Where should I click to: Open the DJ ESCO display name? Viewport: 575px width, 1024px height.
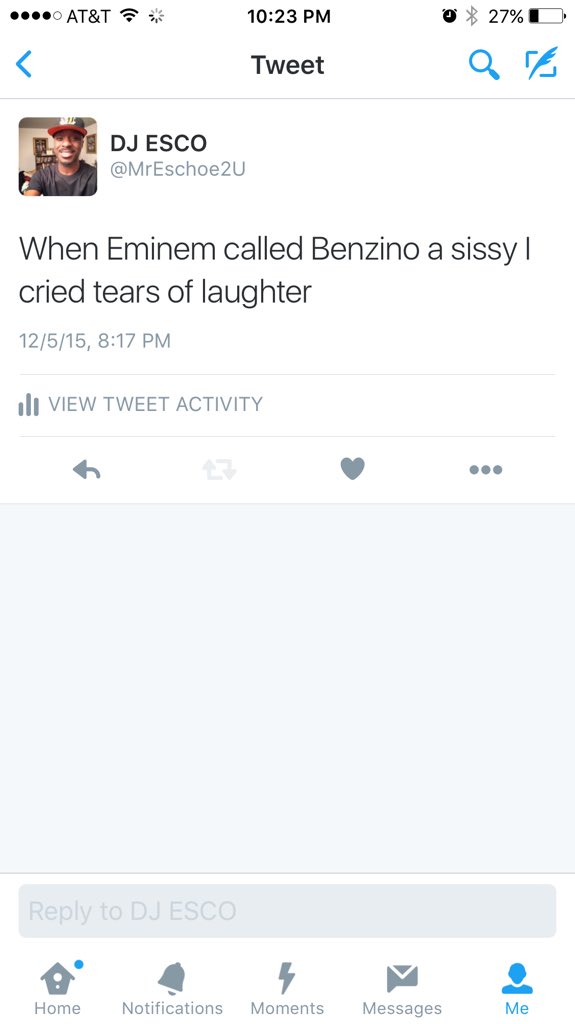[158, 143]
